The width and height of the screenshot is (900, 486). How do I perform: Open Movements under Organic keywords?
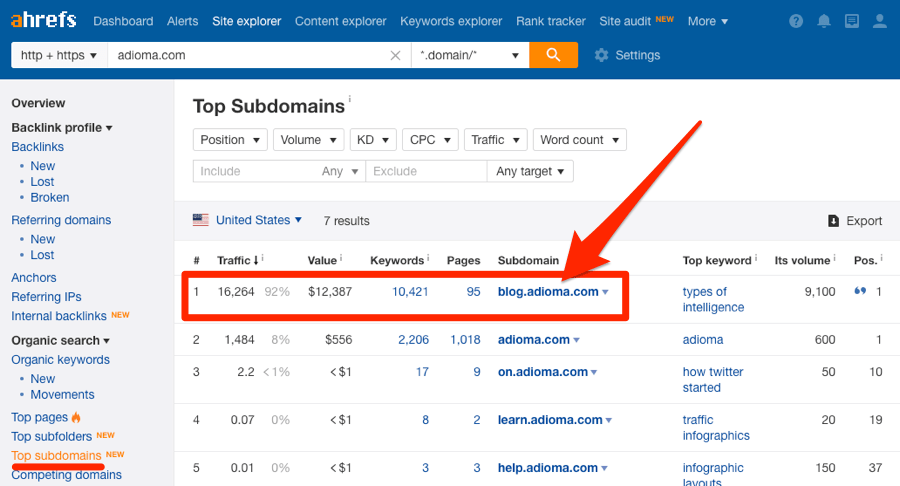point(63,395)
